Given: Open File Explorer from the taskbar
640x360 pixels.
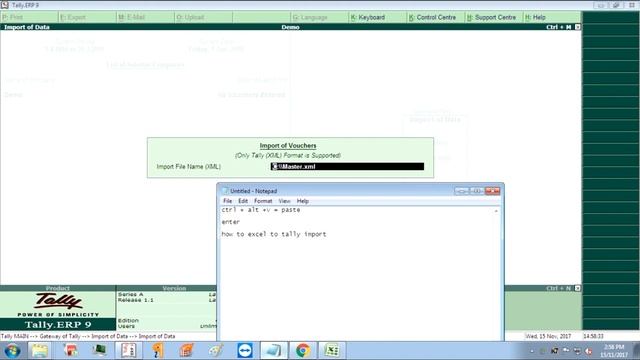Looking at the screenshot, I should [40, 351].
